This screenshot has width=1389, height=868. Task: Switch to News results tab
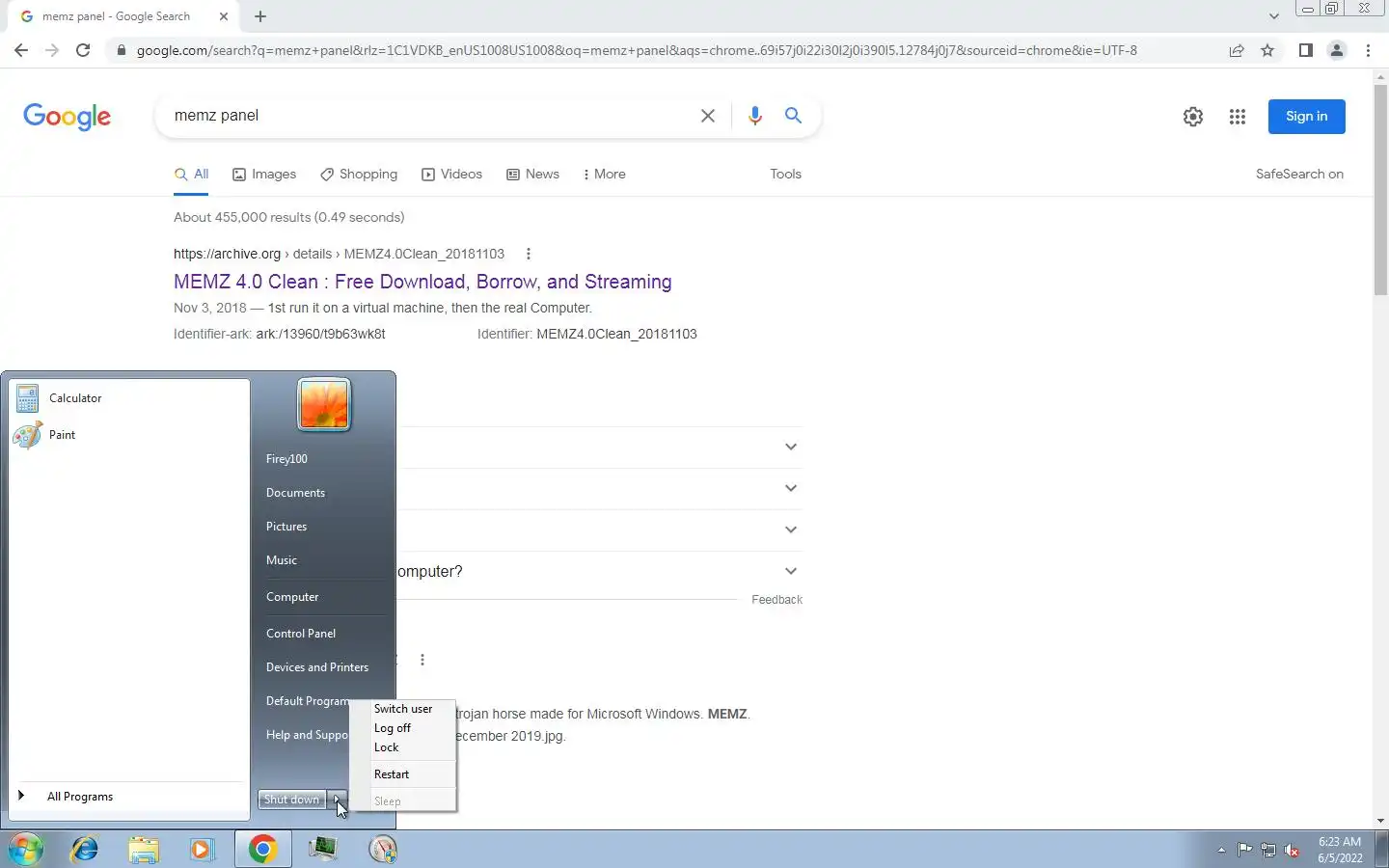[532, 175]
